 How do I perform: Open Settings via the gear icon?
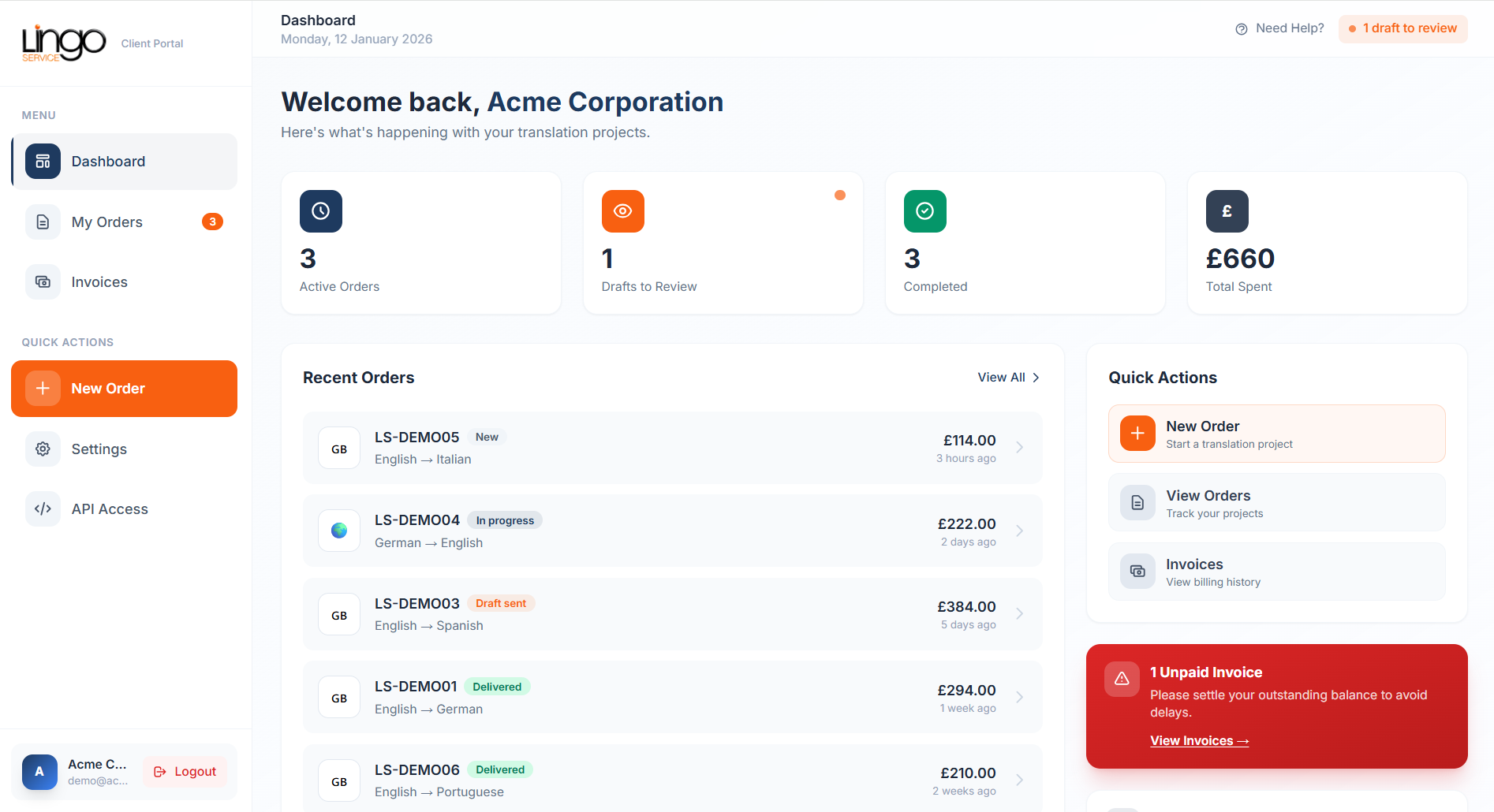pos(43,449)
